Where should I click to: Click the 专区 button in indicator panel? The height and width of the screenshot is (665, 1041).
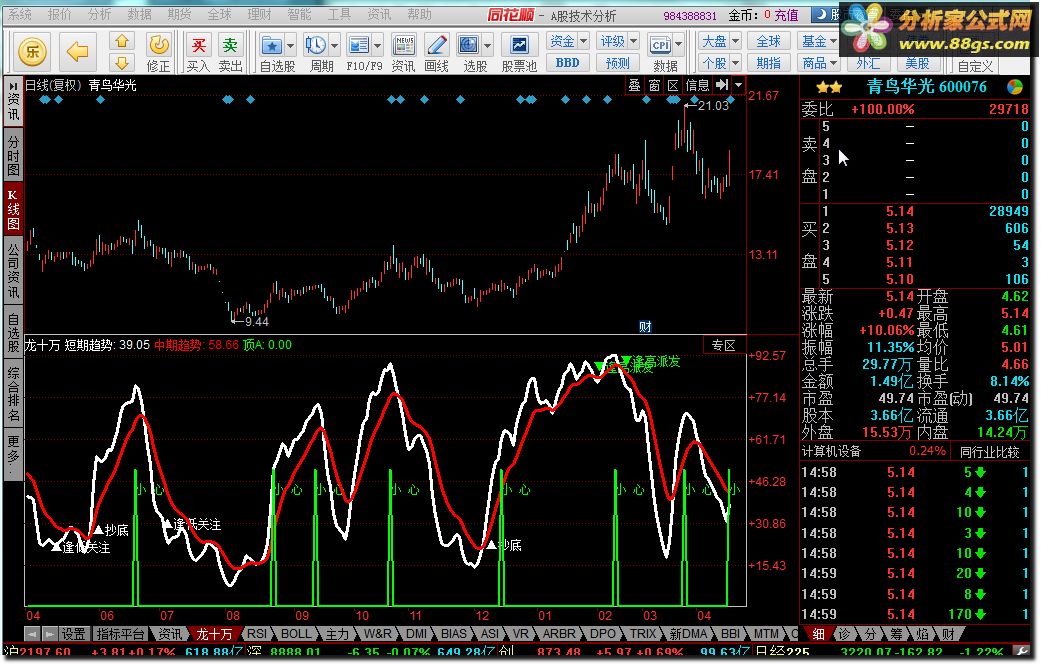pos(724,345)
